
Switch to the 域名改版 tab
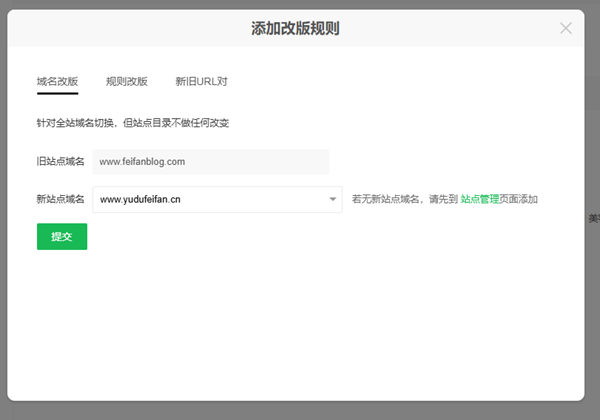57,81
